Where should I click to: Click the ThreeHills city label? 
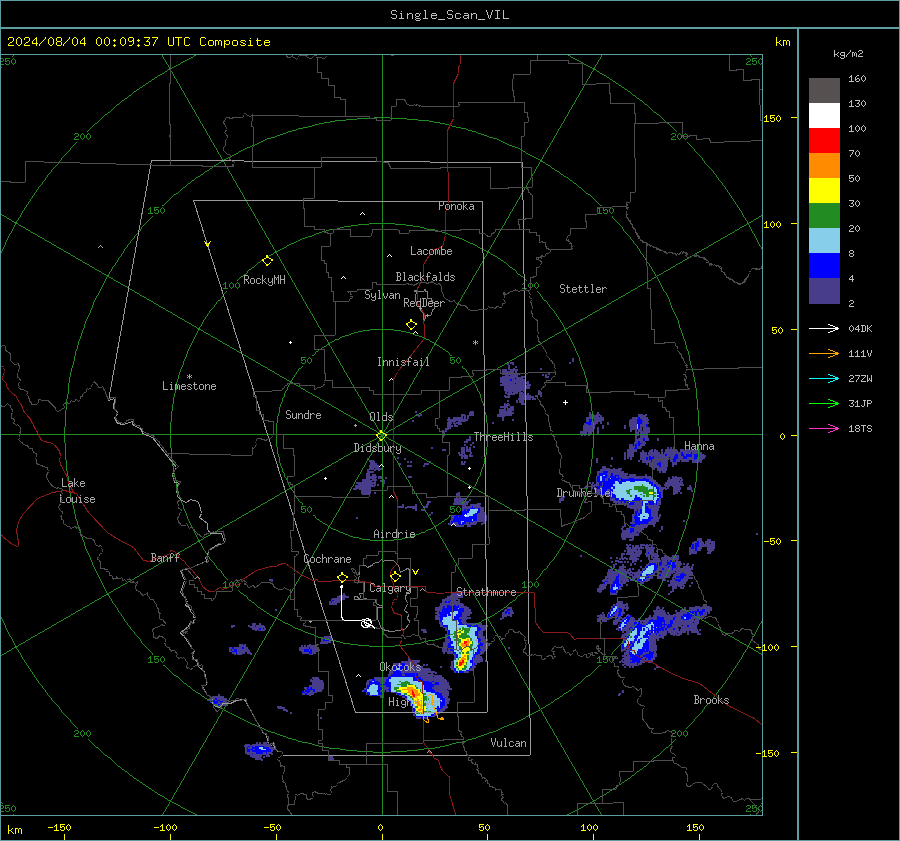point(503,437)
